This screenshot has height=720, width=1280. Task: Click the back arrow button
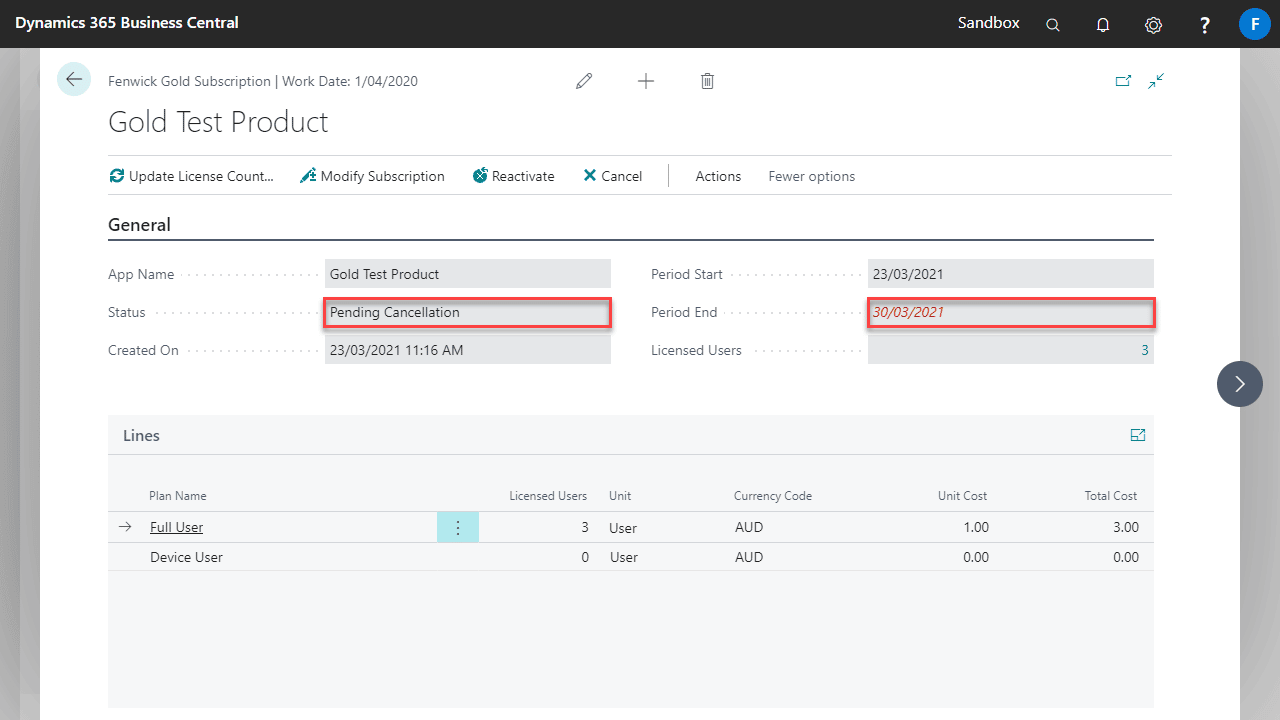[74, 79]
